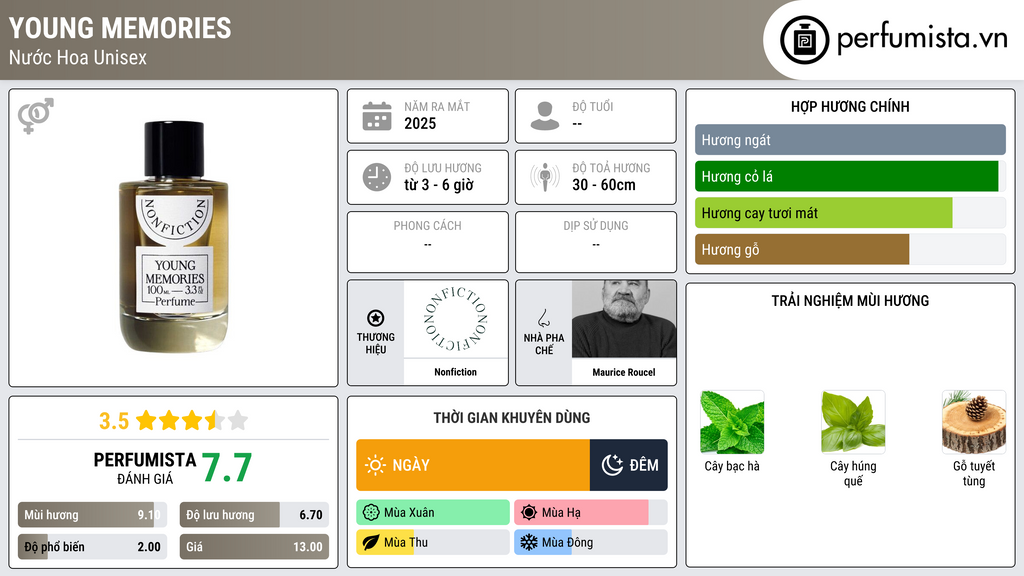Open the Gỗ tuyết tùng cedarwood image

pos(974,422)
